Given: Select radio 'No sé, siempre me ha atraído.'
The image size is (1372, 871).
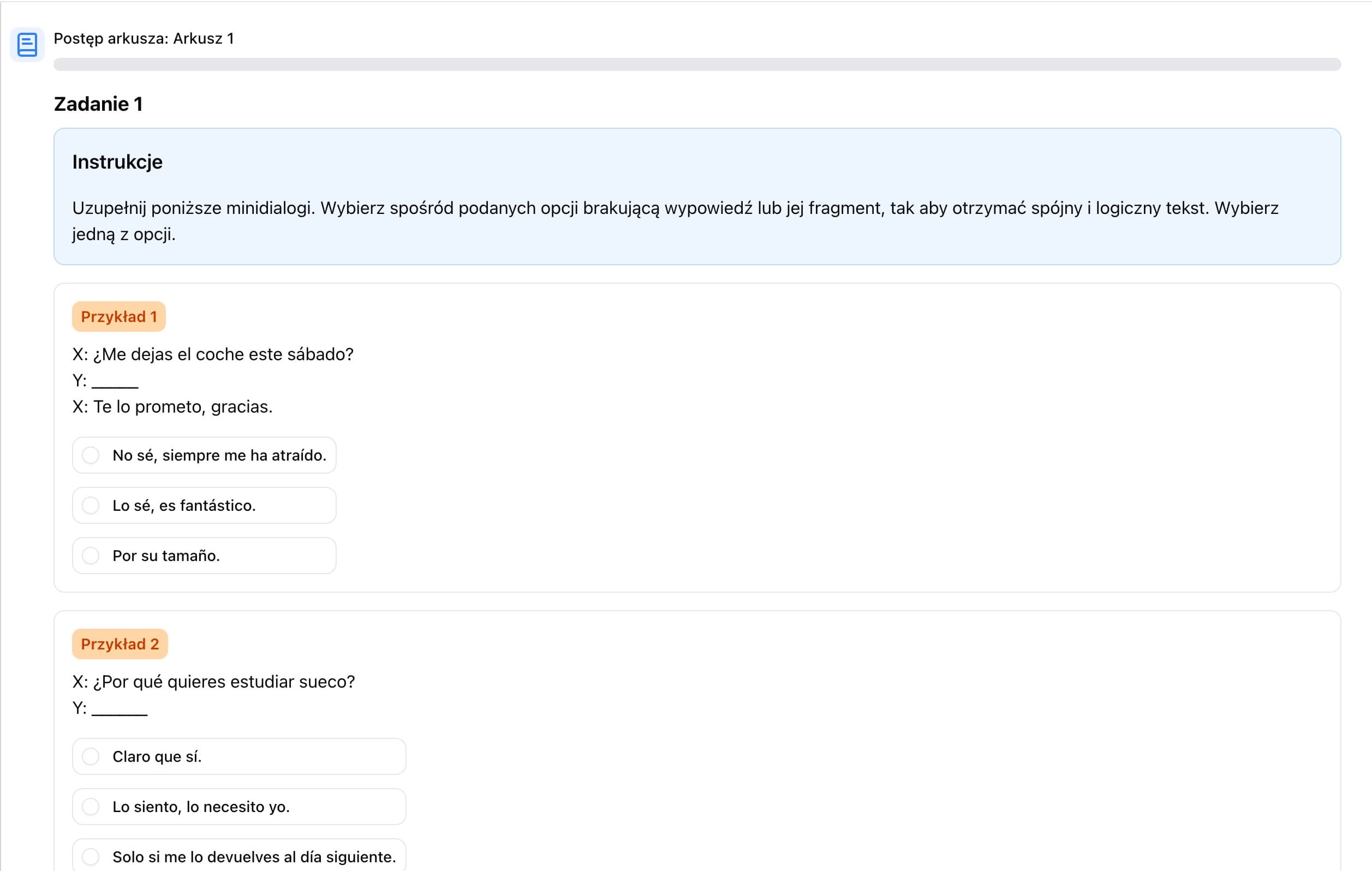Looking at the screenshot, I should (x=91, y=455).
